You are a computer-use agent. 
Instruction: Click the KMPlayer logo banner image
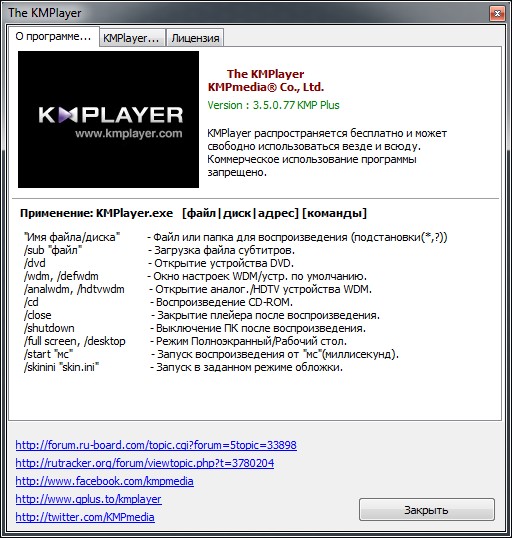coord(108,119)
